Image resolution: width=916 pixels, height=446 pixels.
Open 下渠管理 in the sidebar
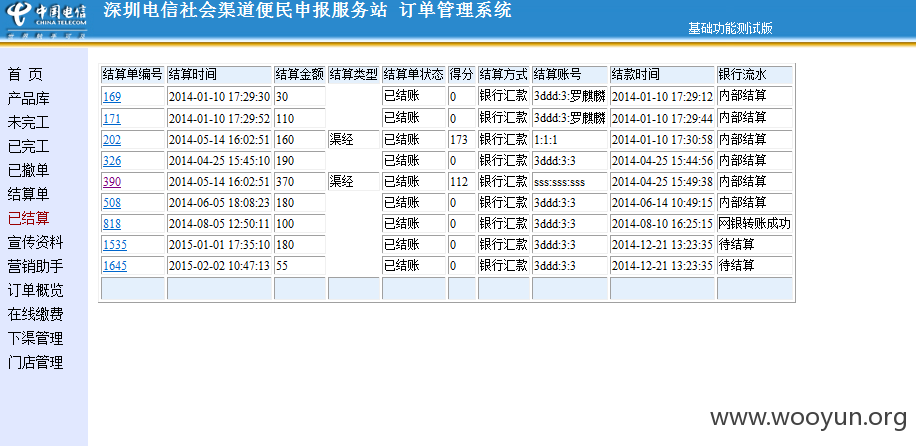click(35, 338)
